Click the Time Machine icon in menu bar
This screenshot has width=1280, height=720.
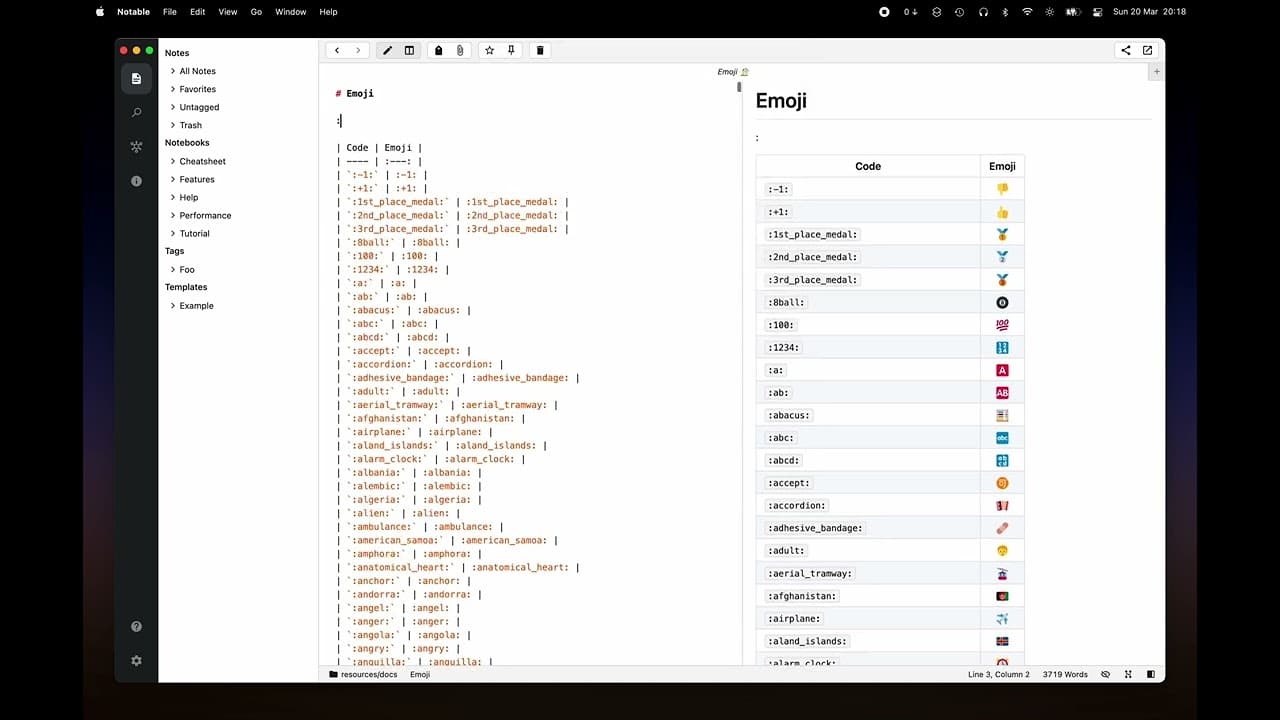click(960, 12)
